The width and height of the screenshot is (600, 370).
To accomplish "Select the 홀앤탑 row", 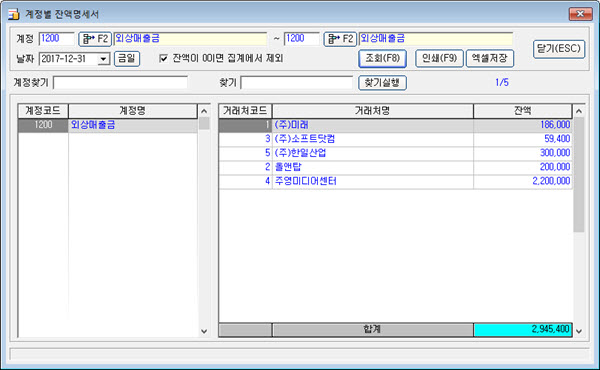I will click(x=396, y=167).
